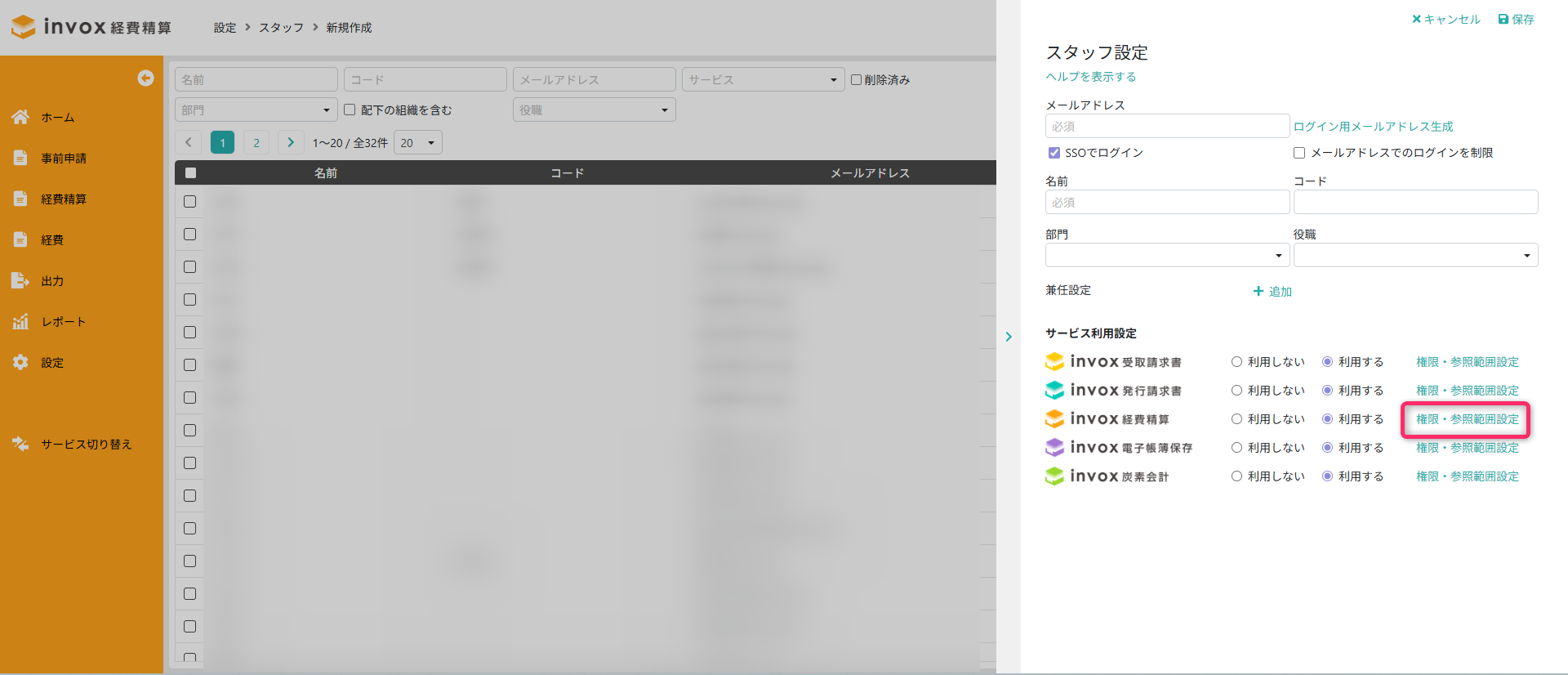Open 出力 menu item

click(52, 281)
